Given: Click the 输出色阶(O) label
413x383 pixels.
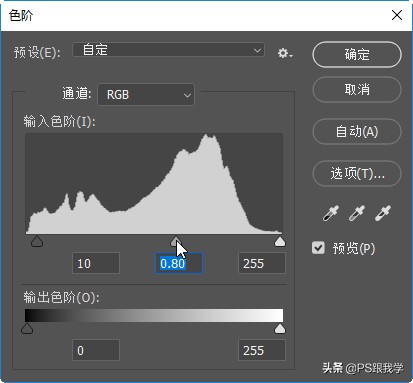Looking at the screenshot, I should point(61,297).
